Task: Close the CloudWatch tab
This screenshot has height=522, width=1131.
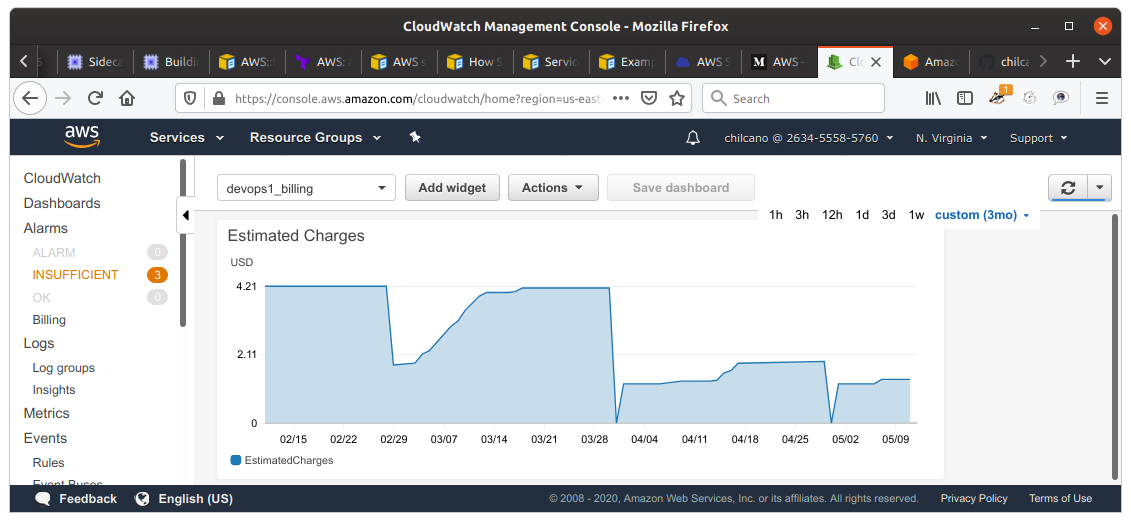Action: pyautogui.click(x=876, y=63)
